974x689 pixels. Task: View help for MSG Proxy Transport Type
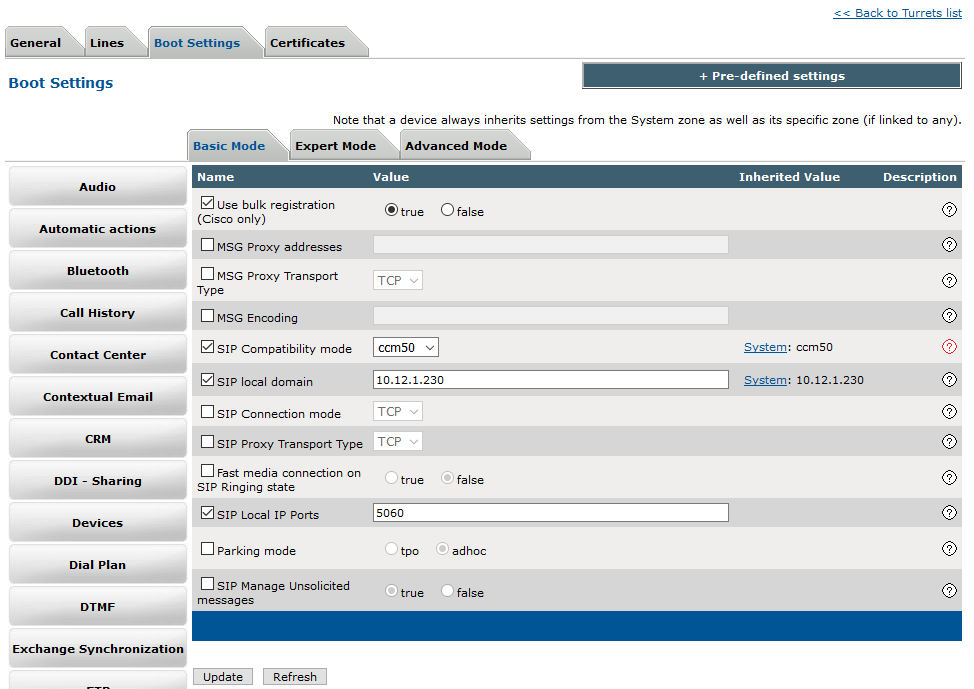click(949, 280)
